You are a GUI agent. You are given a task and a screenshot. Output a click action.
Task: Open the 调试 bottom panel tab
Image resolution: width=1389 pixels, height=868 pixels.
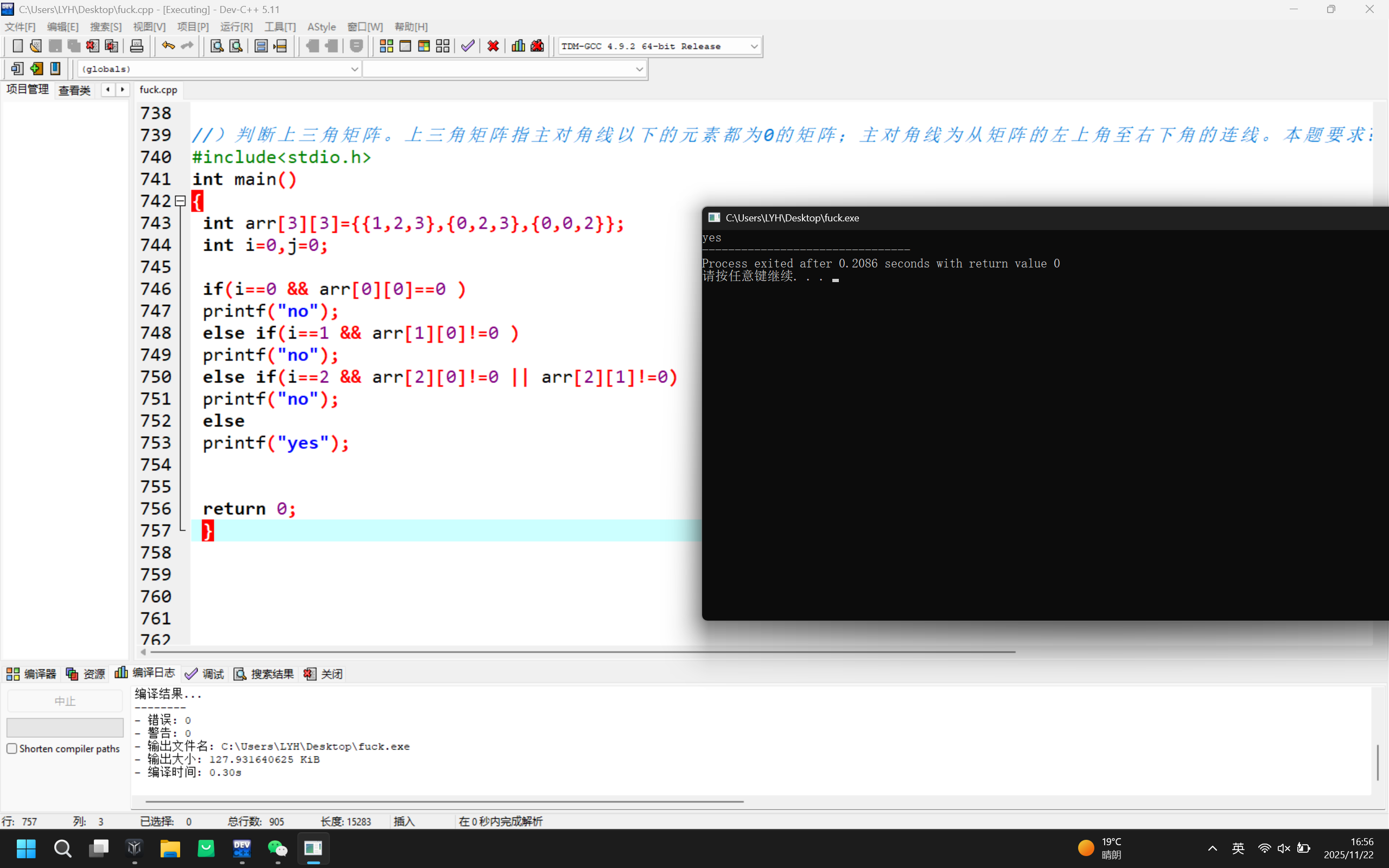click(x=205, y=674)
